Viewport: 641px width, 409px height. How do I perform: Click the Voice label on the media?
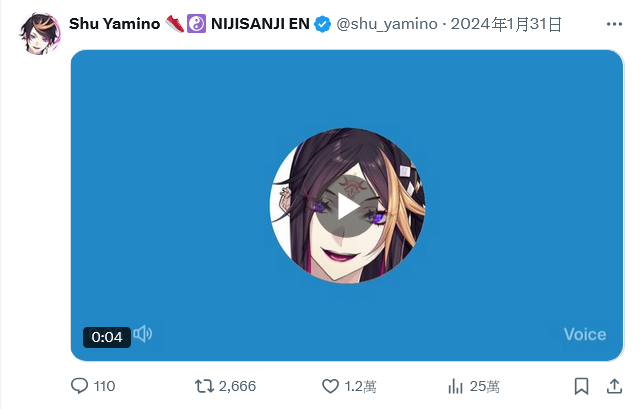click(x=585, y=335)
